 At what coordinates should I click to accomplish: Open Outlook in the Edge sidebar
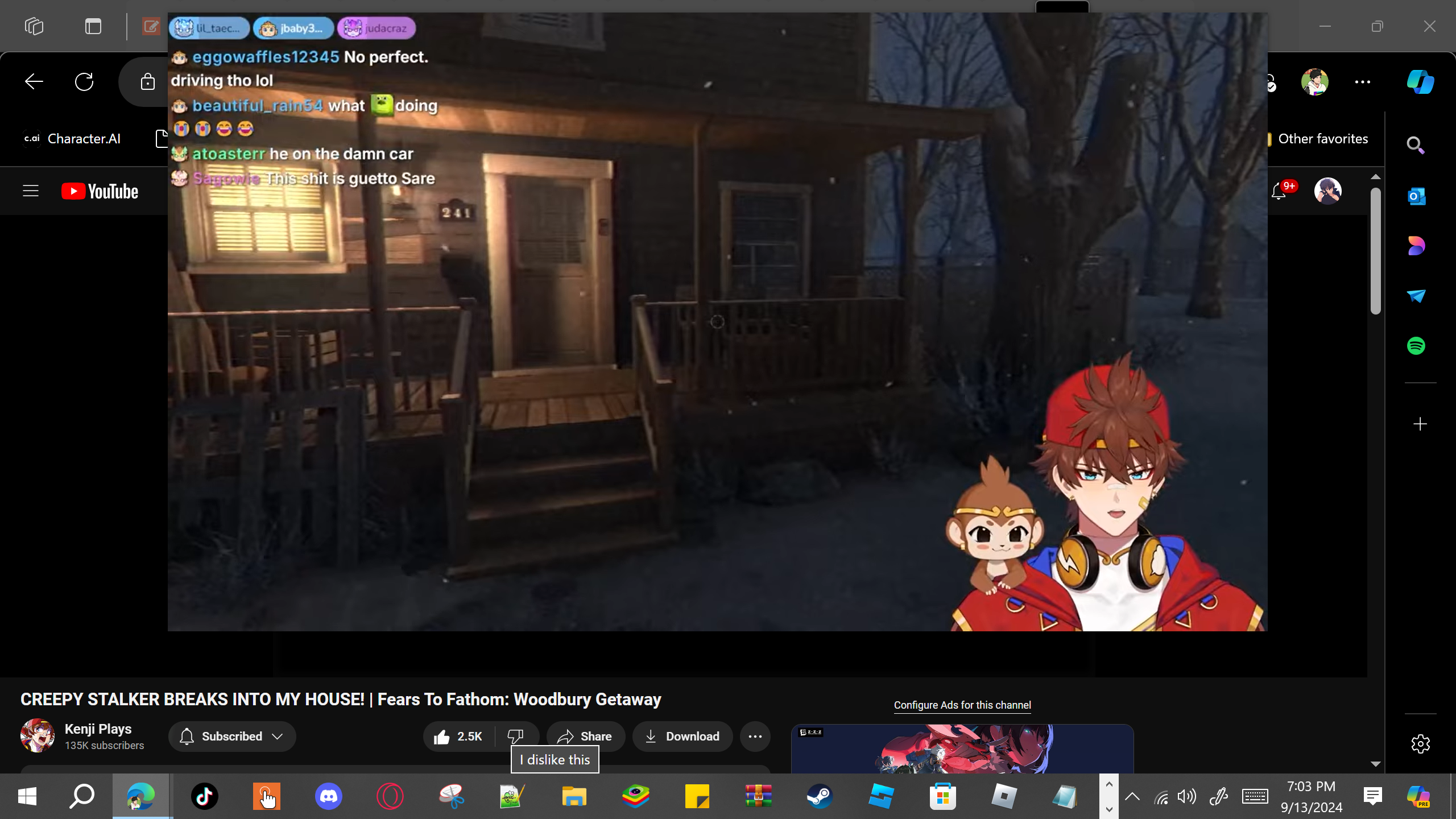click(x=1416, y=196)
